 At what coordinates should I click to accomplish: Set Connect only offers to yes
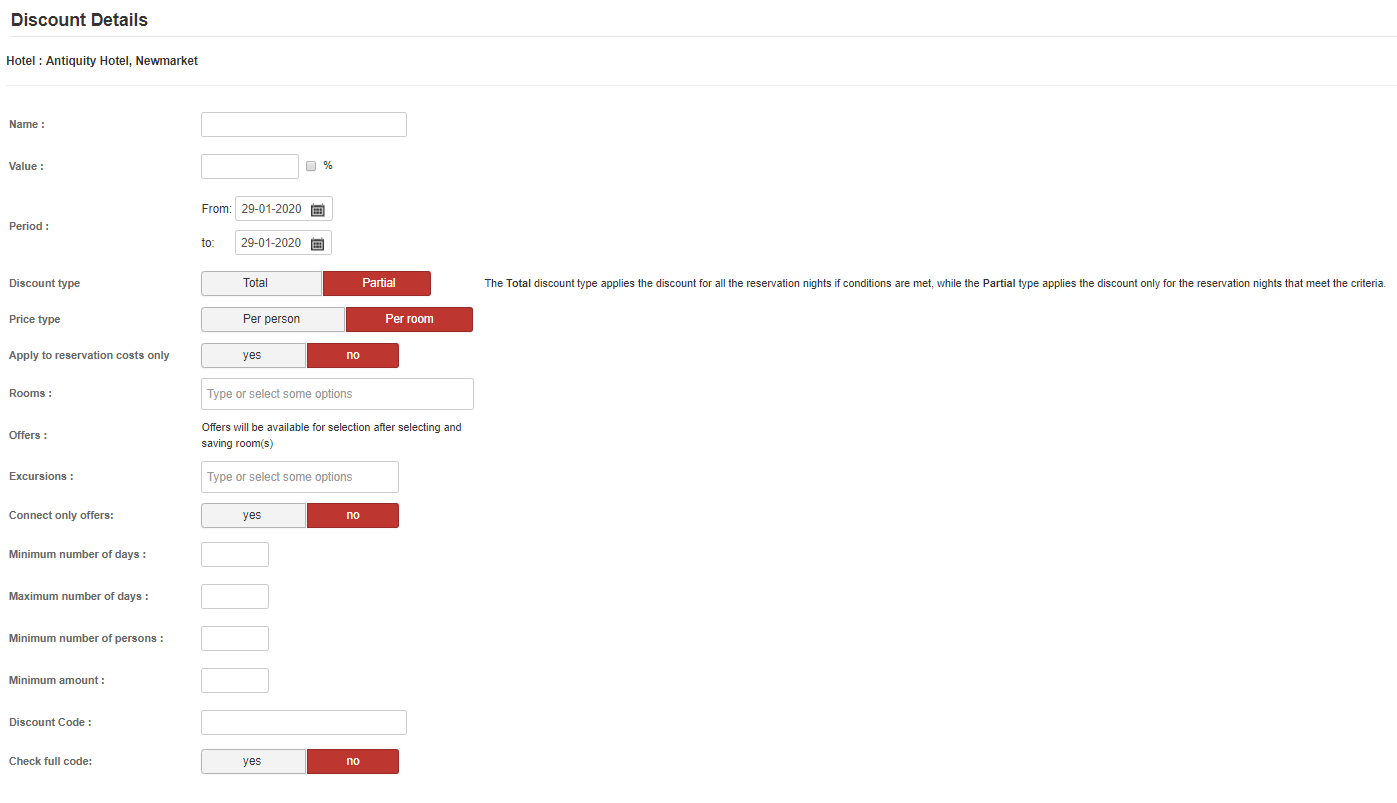coord(254,515)
